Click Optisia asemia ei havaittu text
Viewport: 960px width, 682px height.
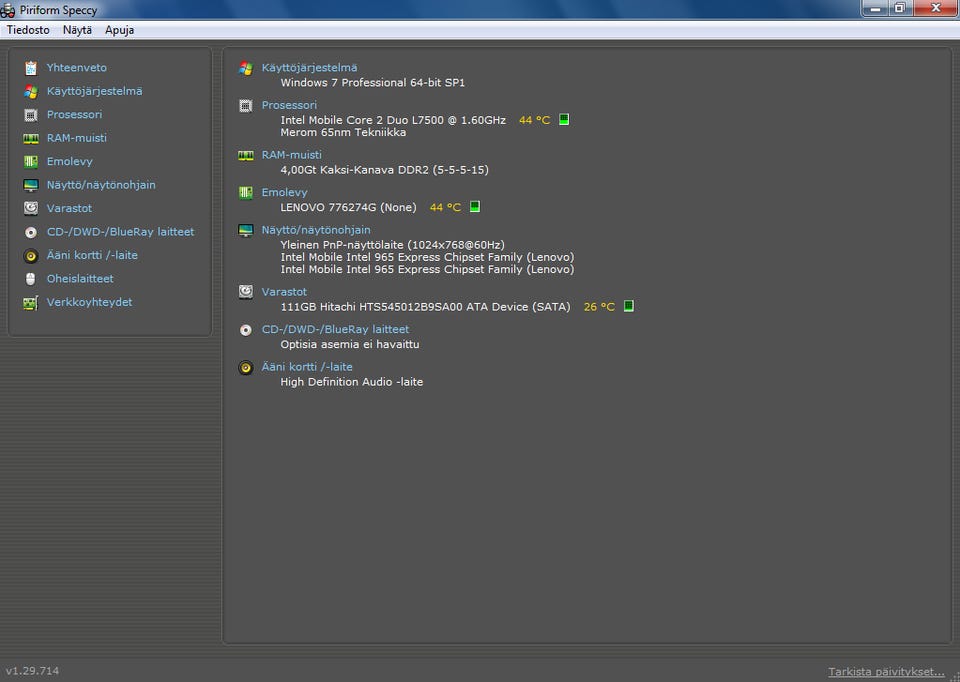pyautogui.click(x=350, y=344)
